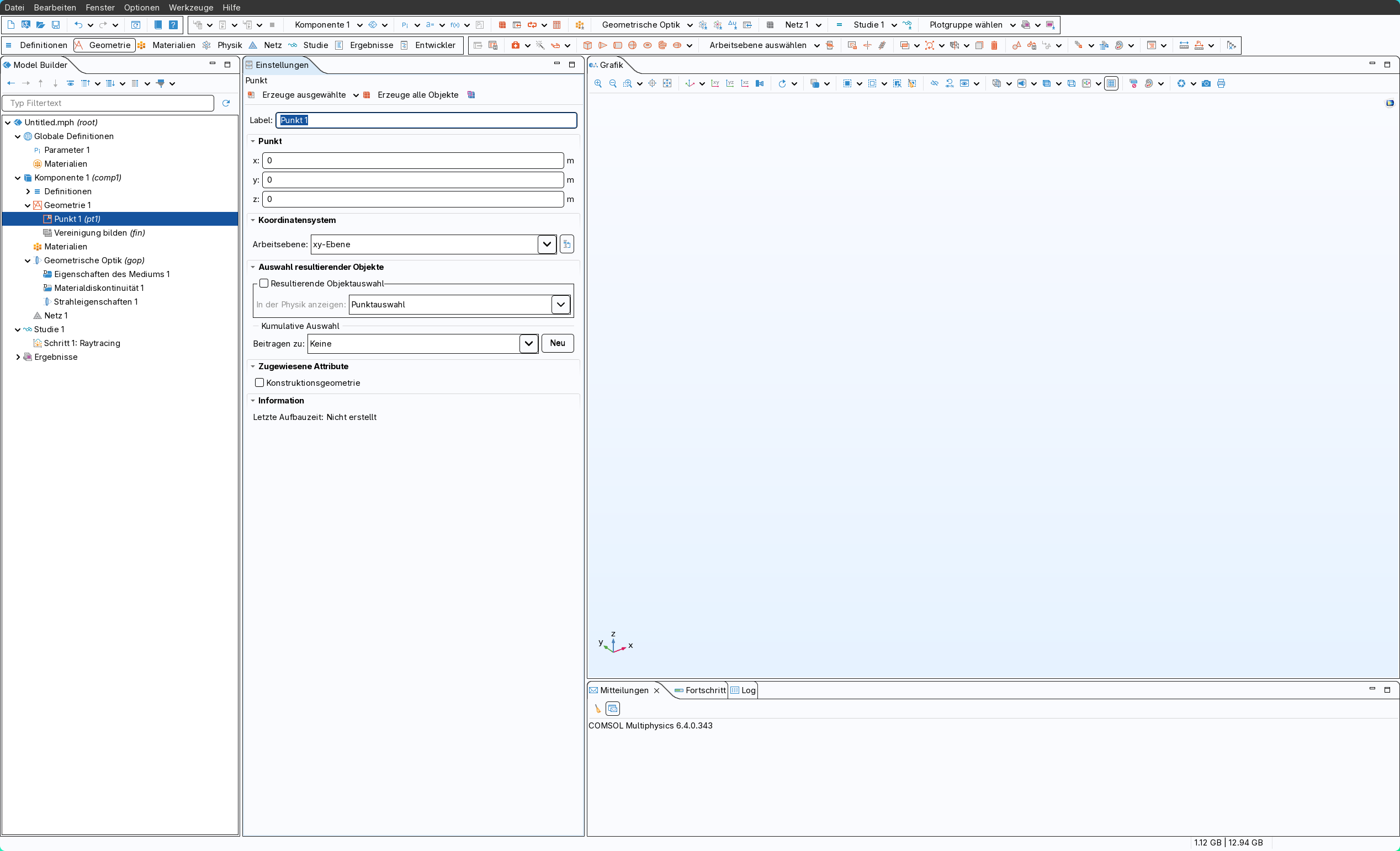This screenshot has height=851, width=1400.
Task: Open the Werkzeuge menu
Action: click(191, 7)
